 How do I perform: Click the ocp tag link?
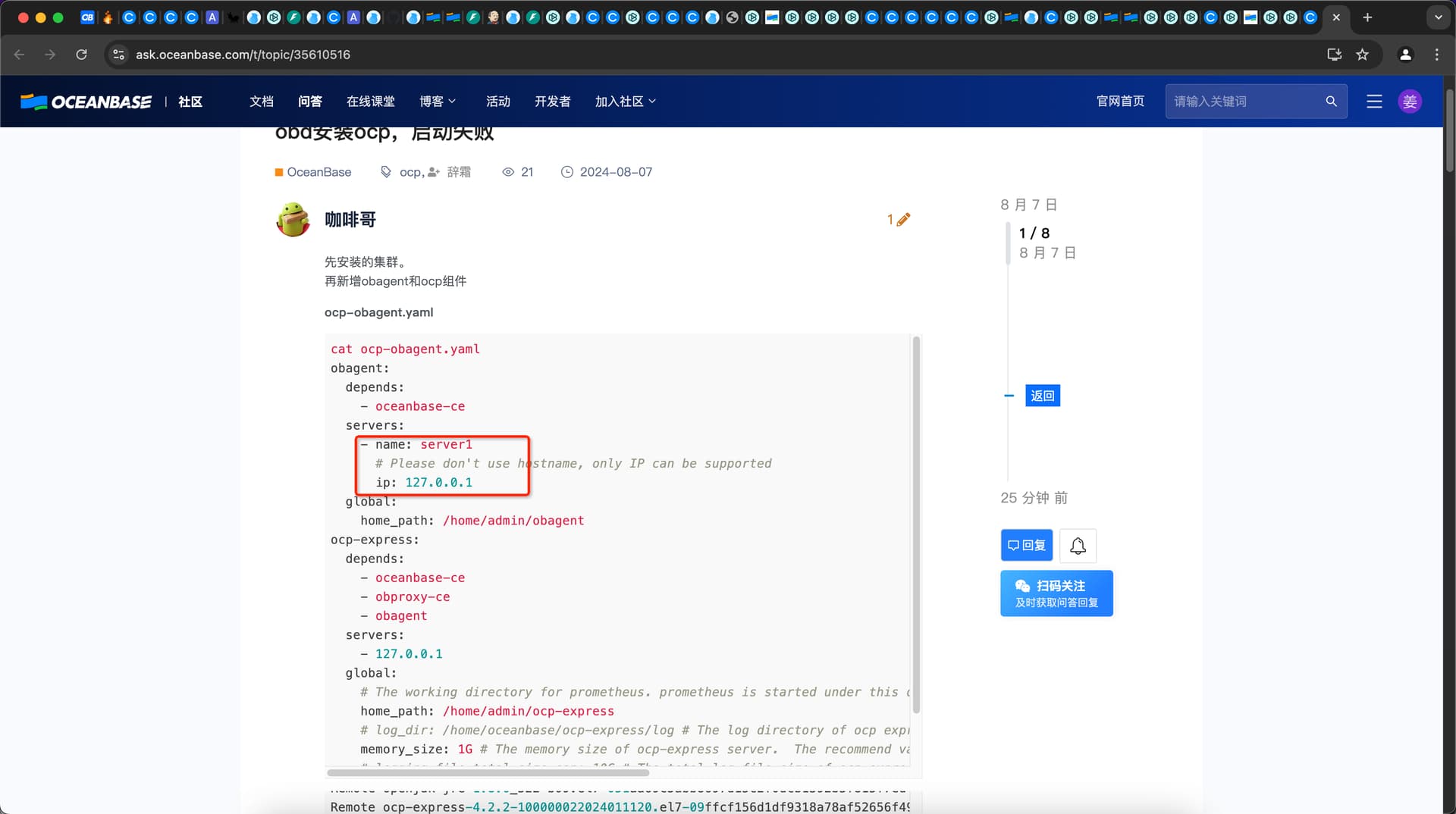pos(410,172)
